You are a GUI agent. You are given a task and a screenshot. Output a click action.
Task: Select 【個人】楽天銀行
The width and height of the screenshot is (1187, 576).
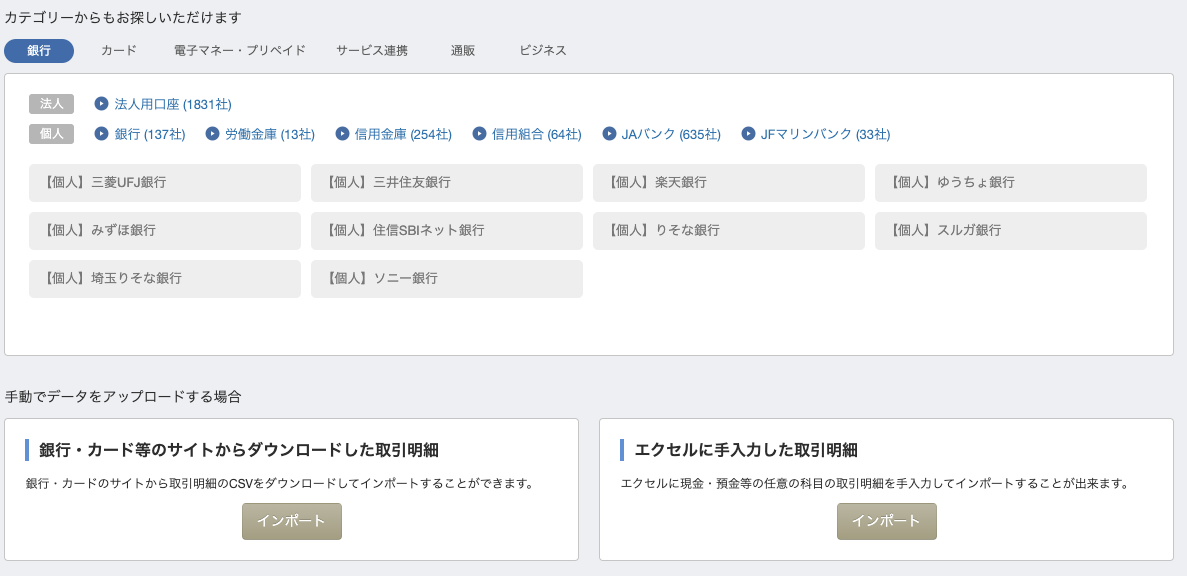pyautogui.click(x=728, y=183)
